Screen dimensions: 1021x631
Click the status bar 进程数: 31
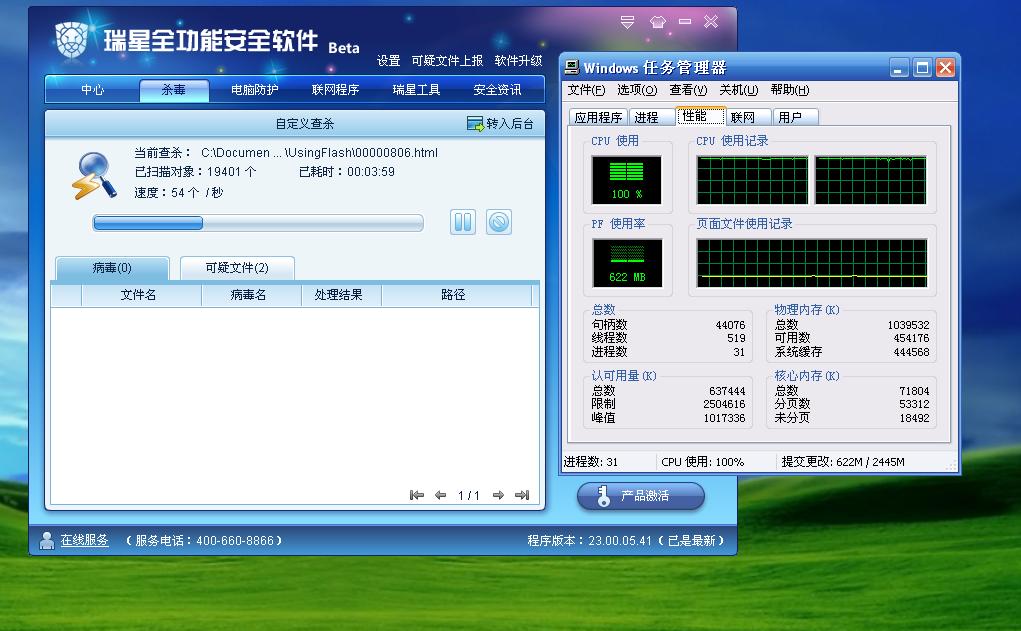(591, 462)
